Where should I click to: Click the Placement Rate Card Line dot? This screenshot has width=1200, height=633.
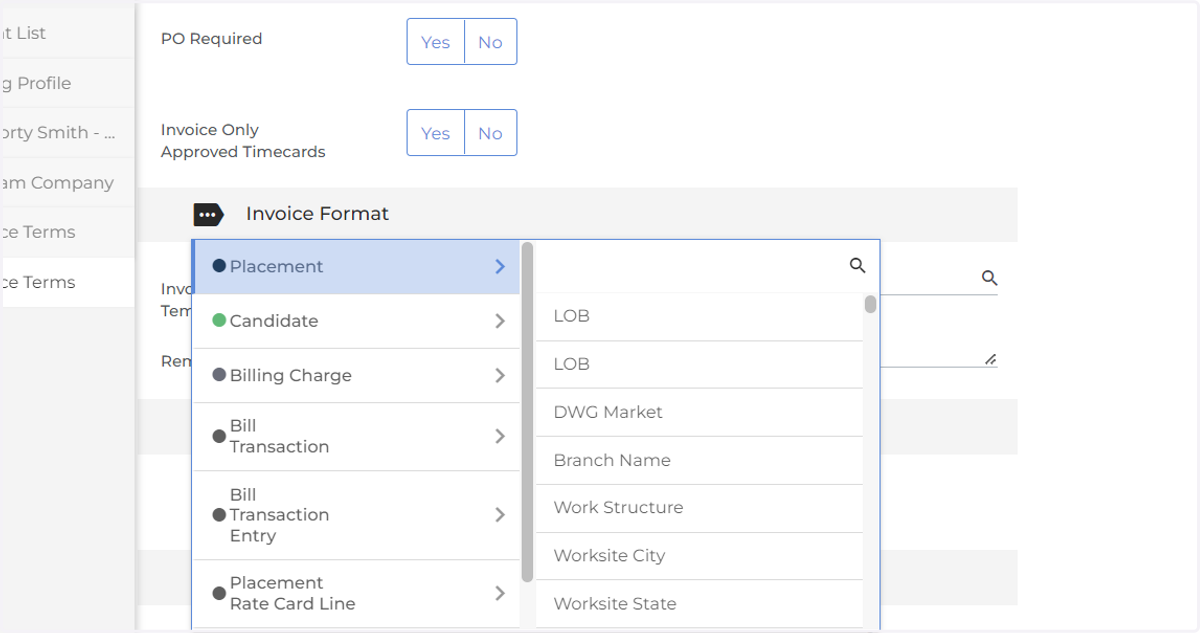219,593
